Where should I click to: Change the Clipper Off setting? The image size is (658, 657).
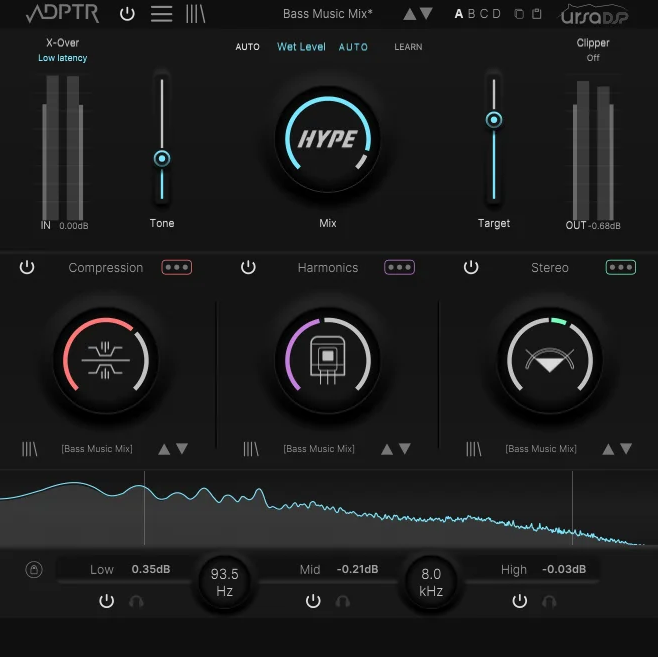(x=593, y=58)
